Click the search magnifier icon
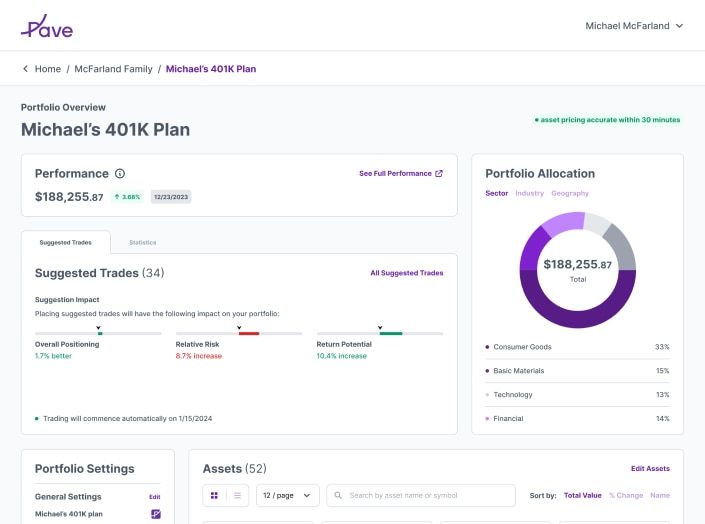The height and width of the screenshot is (524, 705). click(338, 495)
